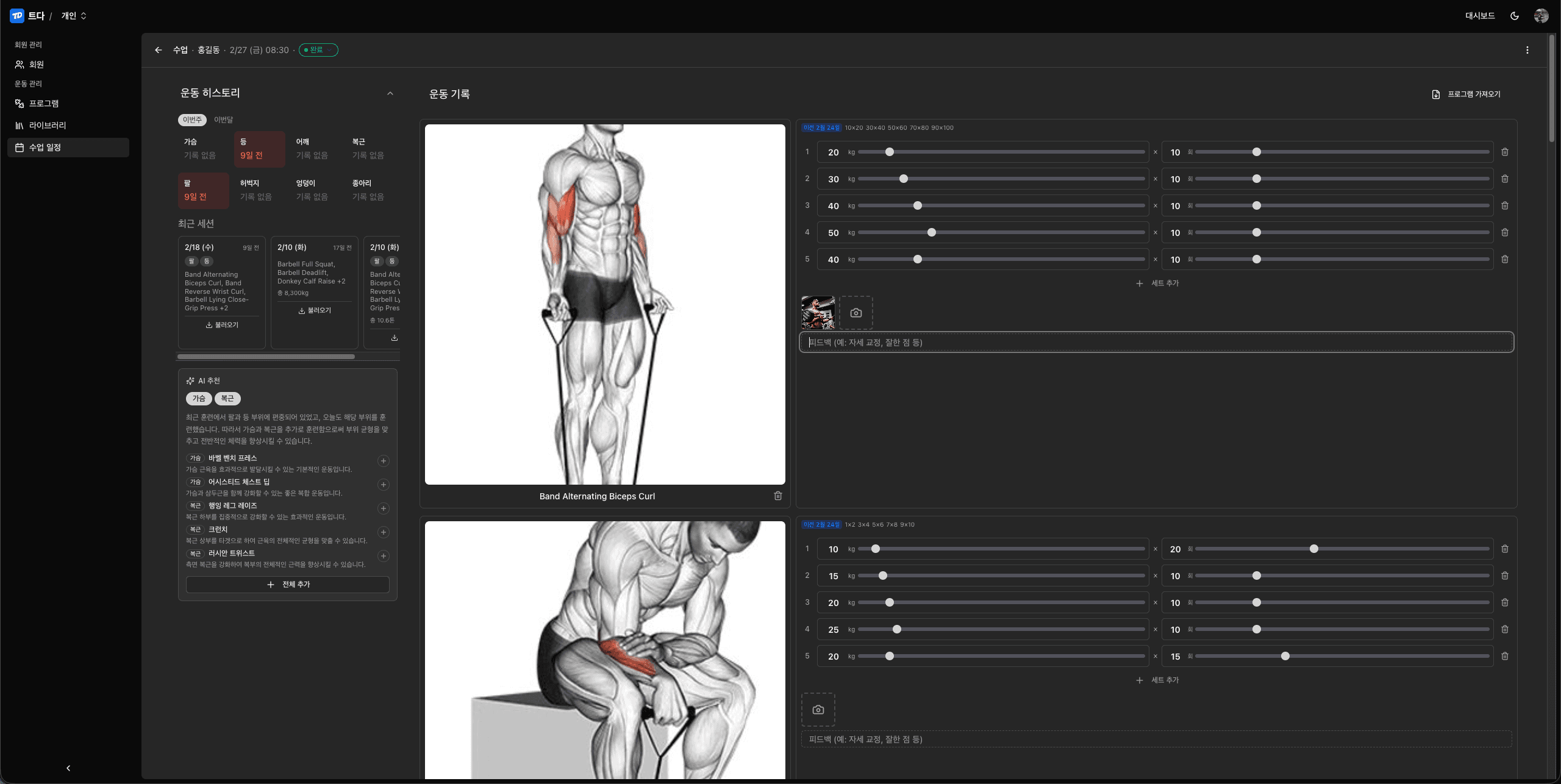The image size is (1561, 784).
Task: Click set 4 weight slider handle at 50kg
Action: 931,233
